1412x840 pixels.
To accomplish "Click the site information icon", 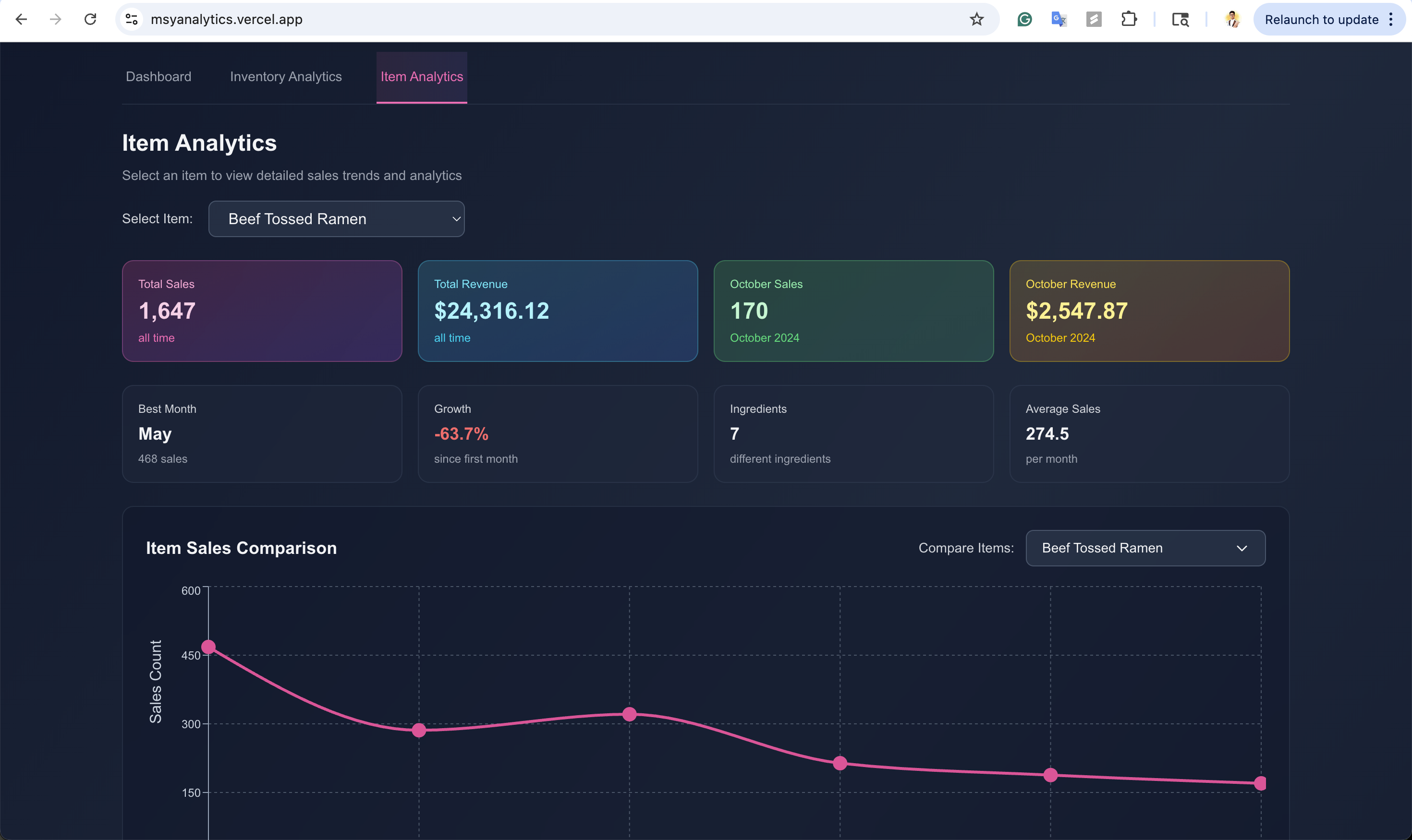I will coord(132,19).
